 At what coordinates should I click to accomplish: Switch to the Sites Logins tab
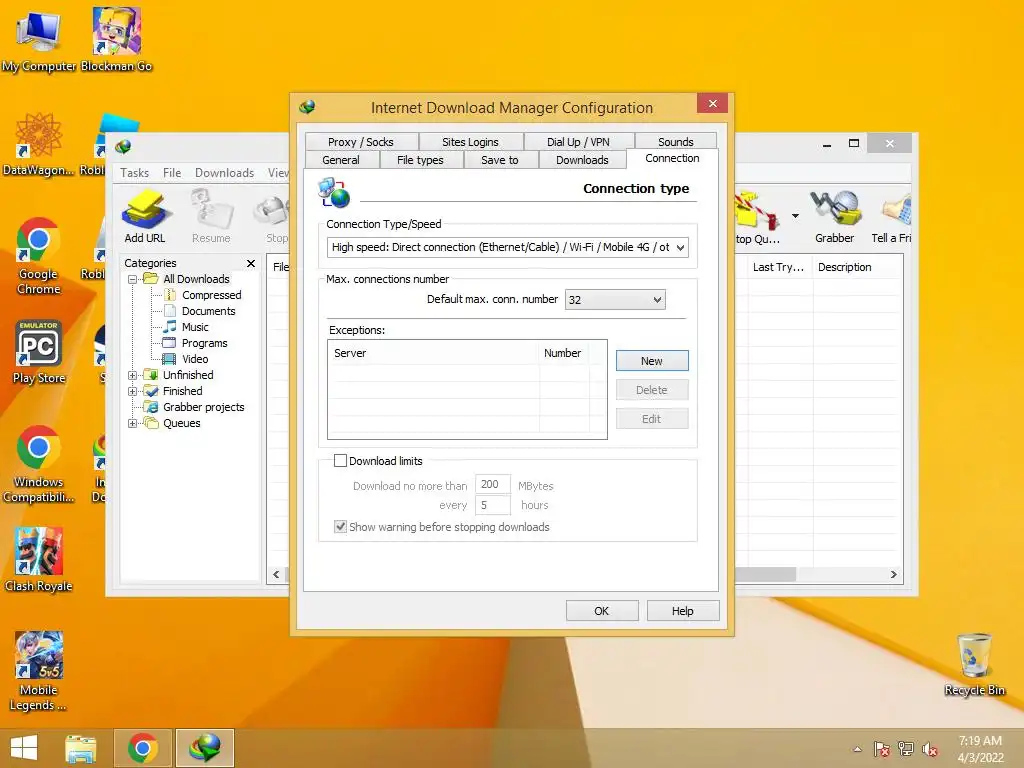(x=470, y=142)
